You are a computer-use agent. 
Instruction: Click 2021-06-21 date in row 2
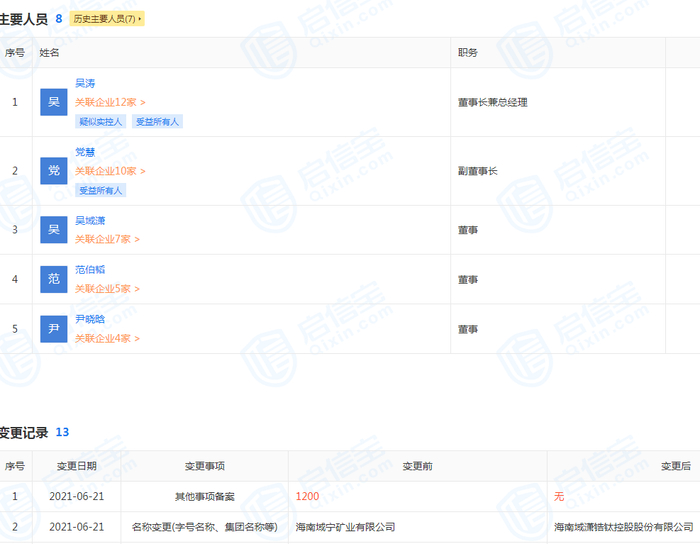click(x=77, y=527)
